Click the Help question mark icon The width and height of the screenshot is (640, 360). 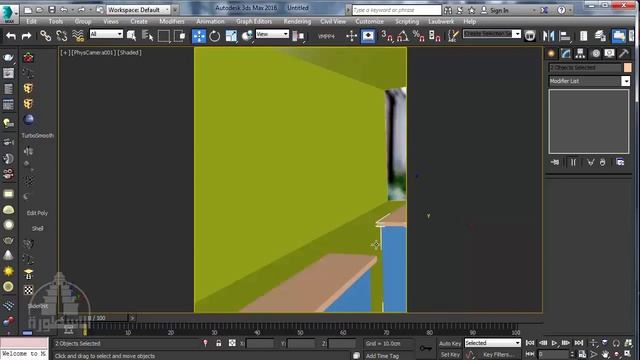(x=562, y=10)
